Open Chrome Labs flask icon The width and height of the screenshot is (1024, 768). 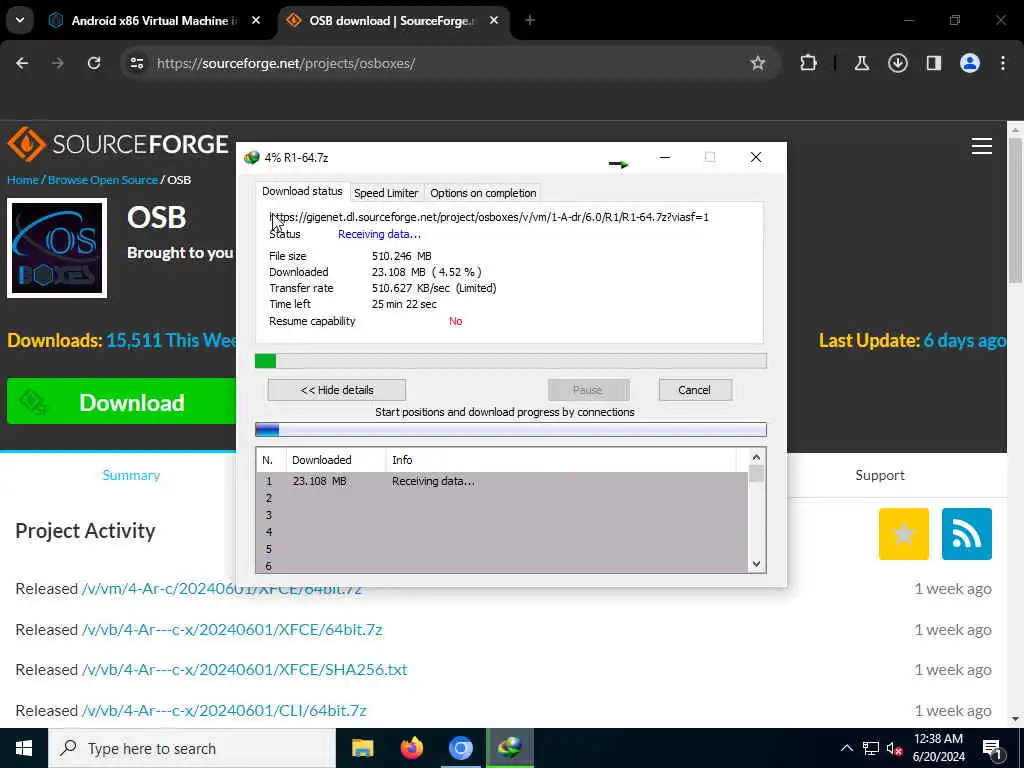[862, 63]
